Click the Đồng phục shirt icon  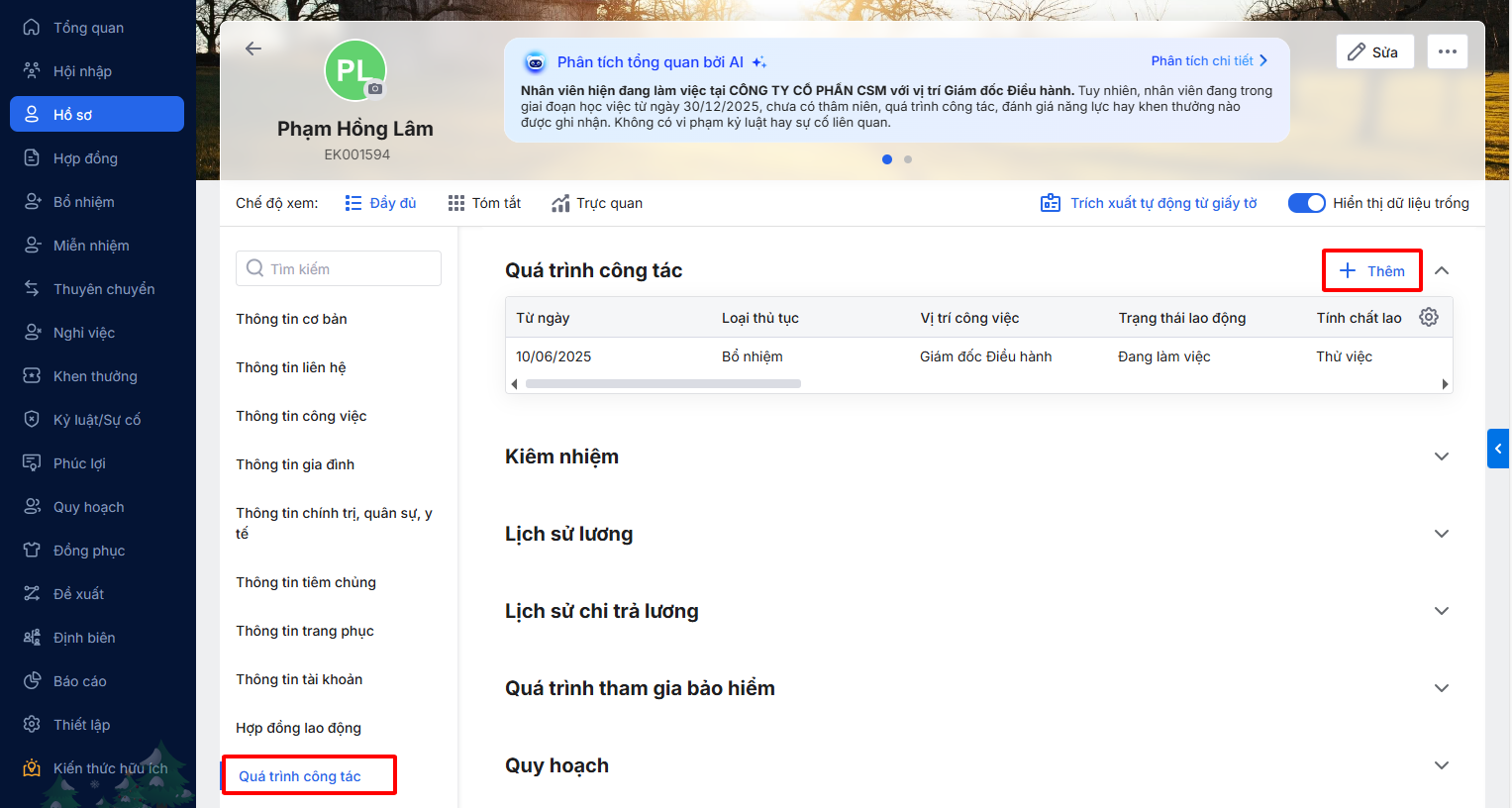pos(32,551)
